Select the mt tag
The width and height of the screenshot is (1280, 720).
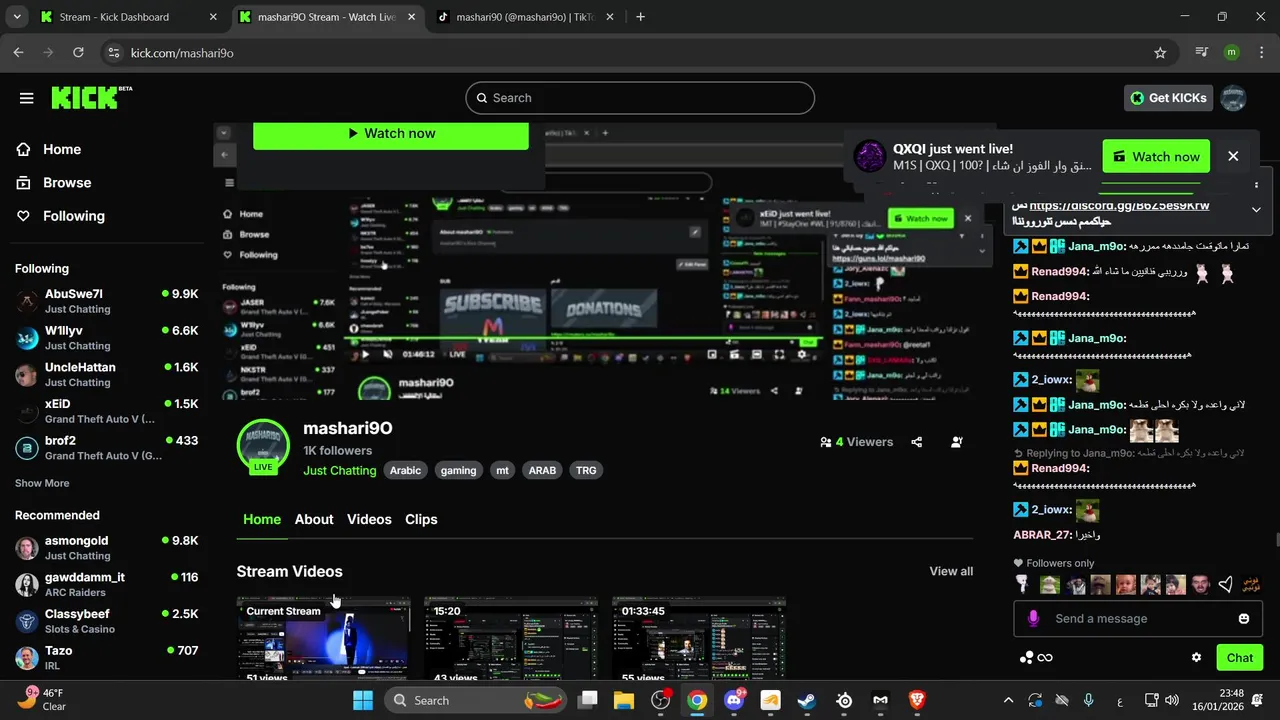pos(502,470)
